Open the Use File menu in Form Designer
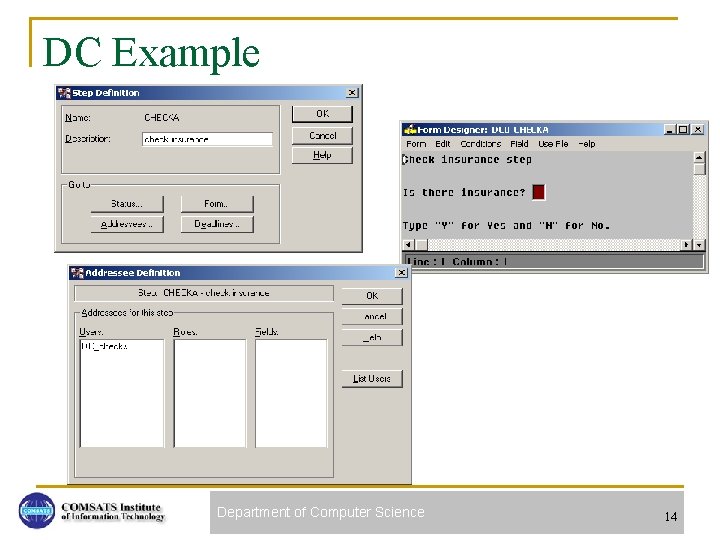 click(553, 144)
